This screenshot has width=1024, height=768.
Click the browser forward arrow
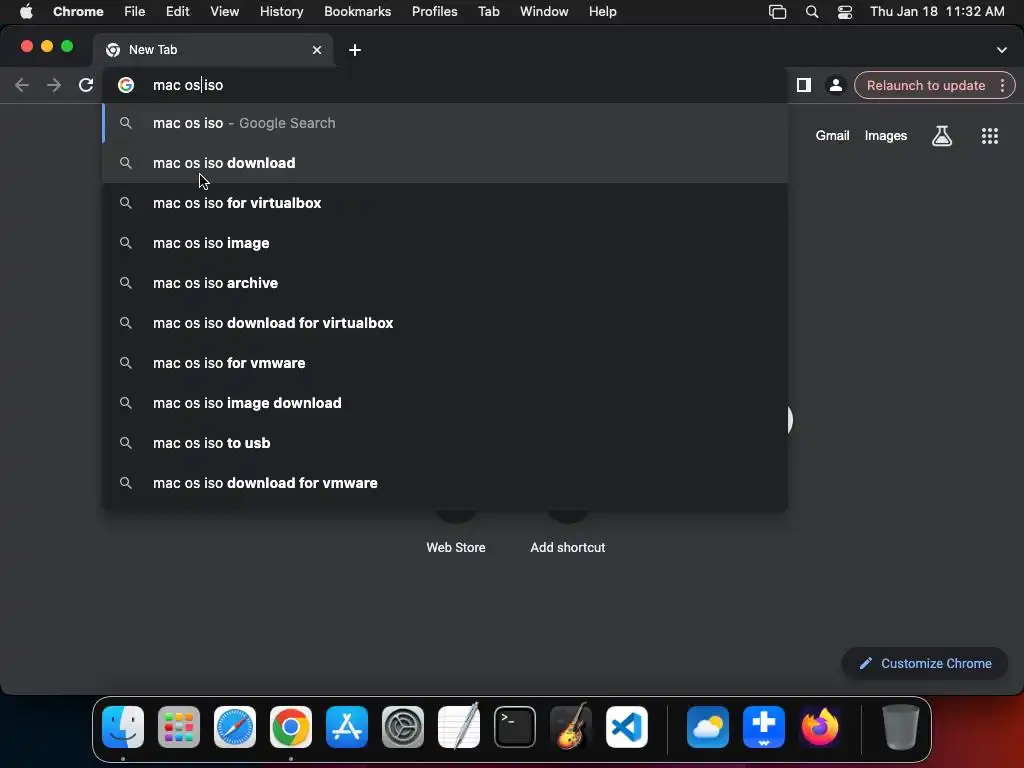[x=54, y=85]
